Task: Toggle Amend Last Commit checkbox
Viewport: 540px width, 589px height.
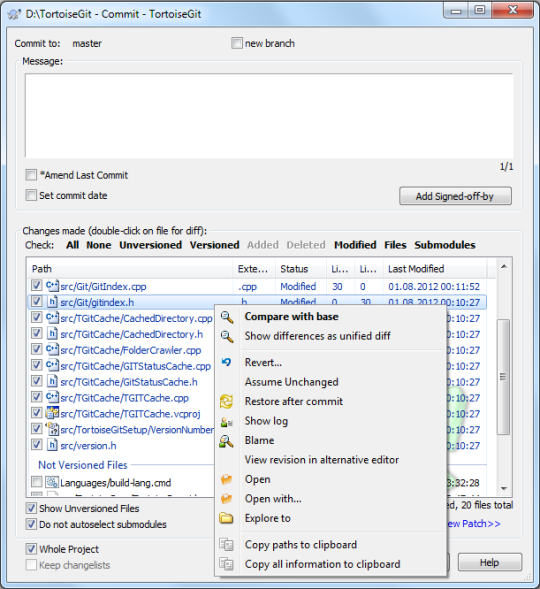Action: pyautogui.click(x=31, y=175)
